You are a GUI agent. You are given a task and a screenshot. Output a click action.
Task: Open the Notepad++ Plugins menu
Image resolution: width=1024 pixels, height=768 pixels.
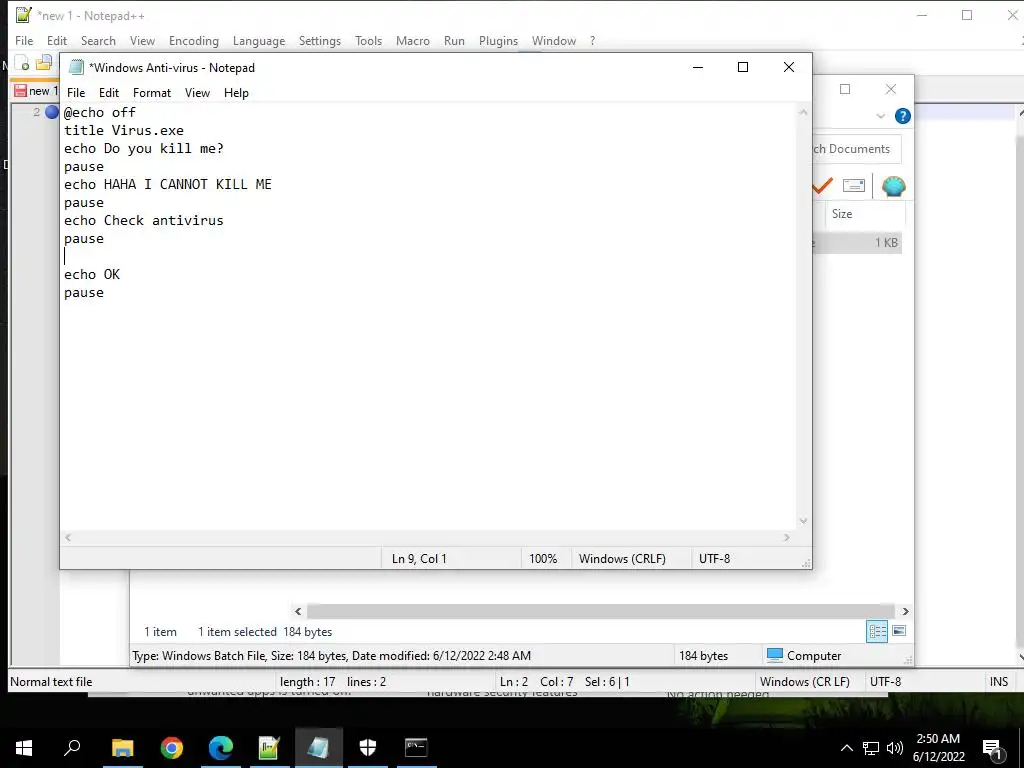[498, 40]
